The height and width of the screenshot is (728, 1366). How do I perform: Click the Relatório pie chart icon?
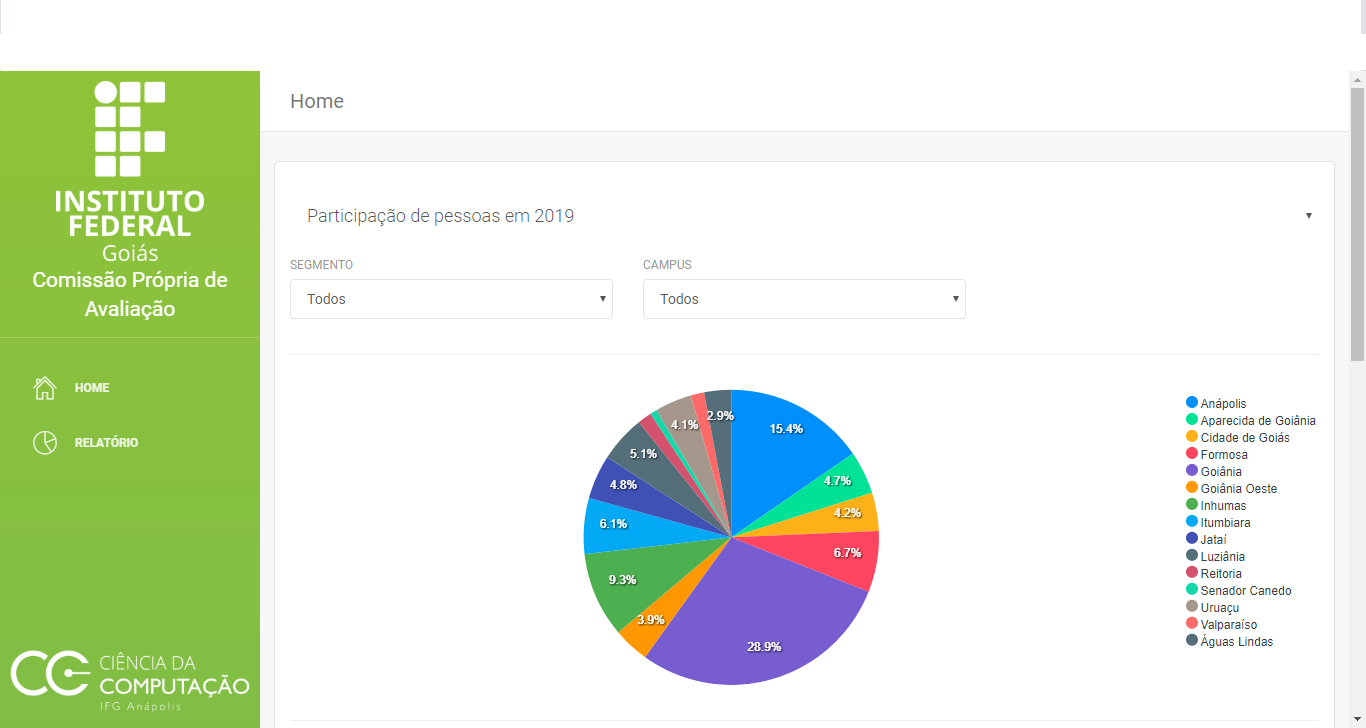pyautogui.click(x=45, y=443)
